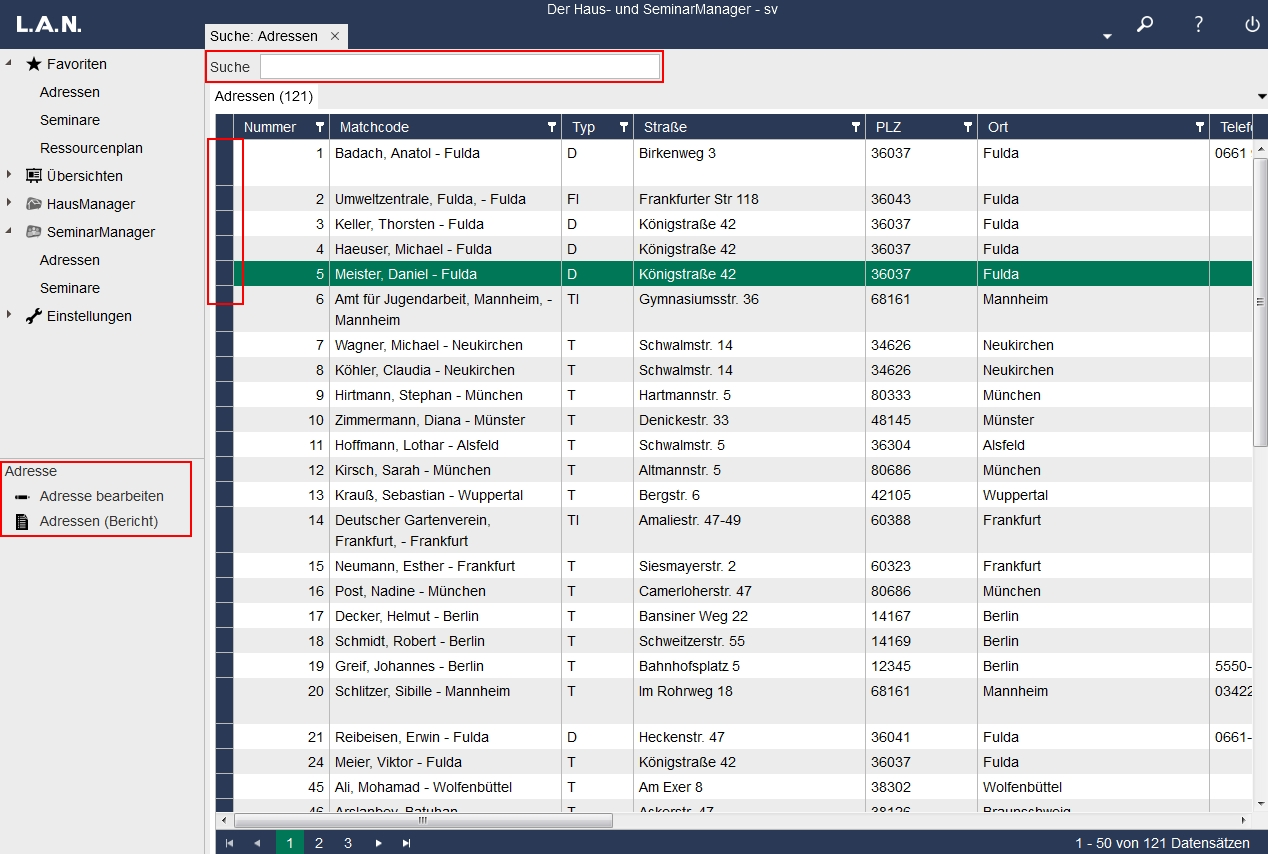
Task: Click the magnifier search icon in header
Action: click(1145, 25)
